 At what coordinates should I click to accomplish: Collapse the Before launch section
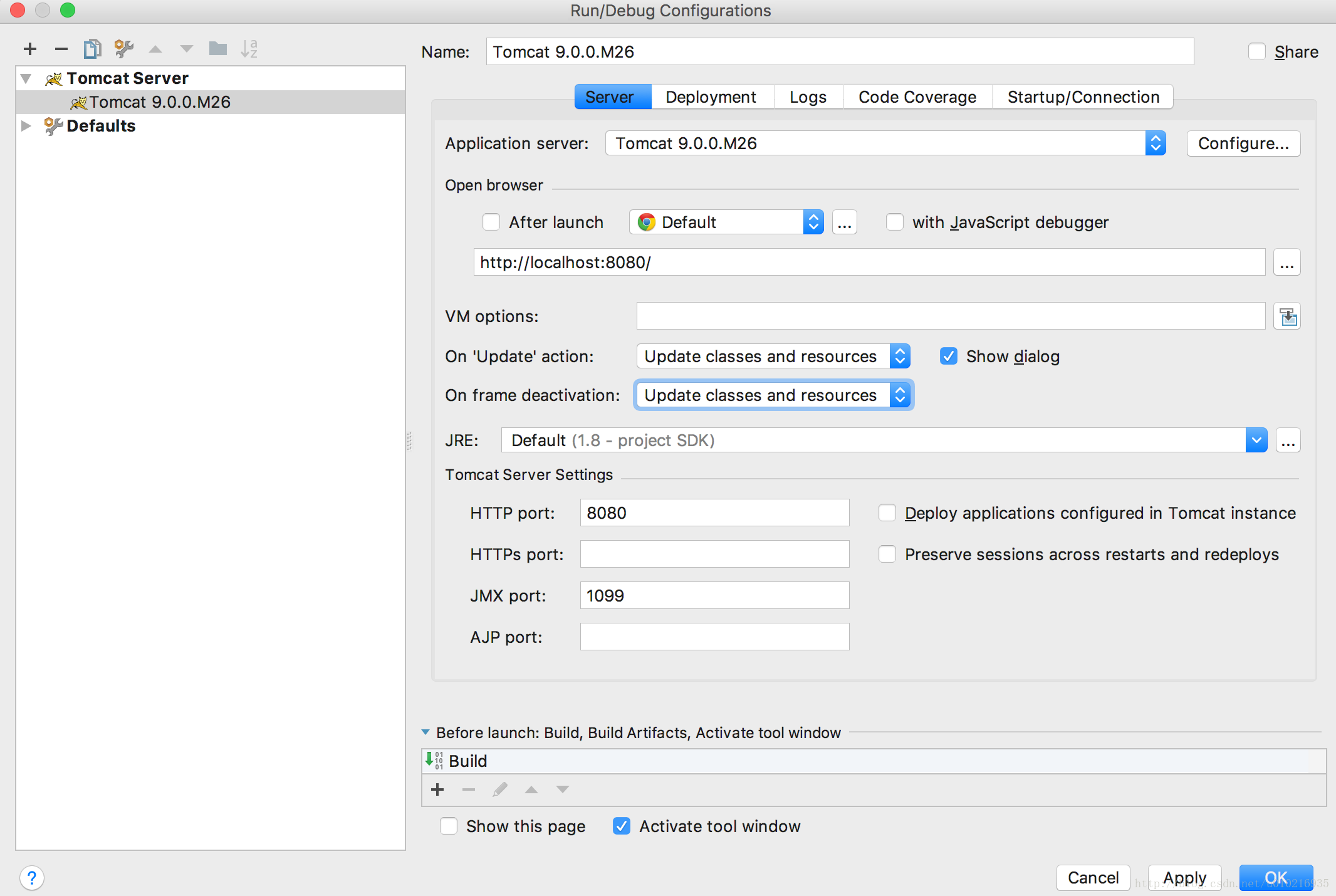coord(425,732)
